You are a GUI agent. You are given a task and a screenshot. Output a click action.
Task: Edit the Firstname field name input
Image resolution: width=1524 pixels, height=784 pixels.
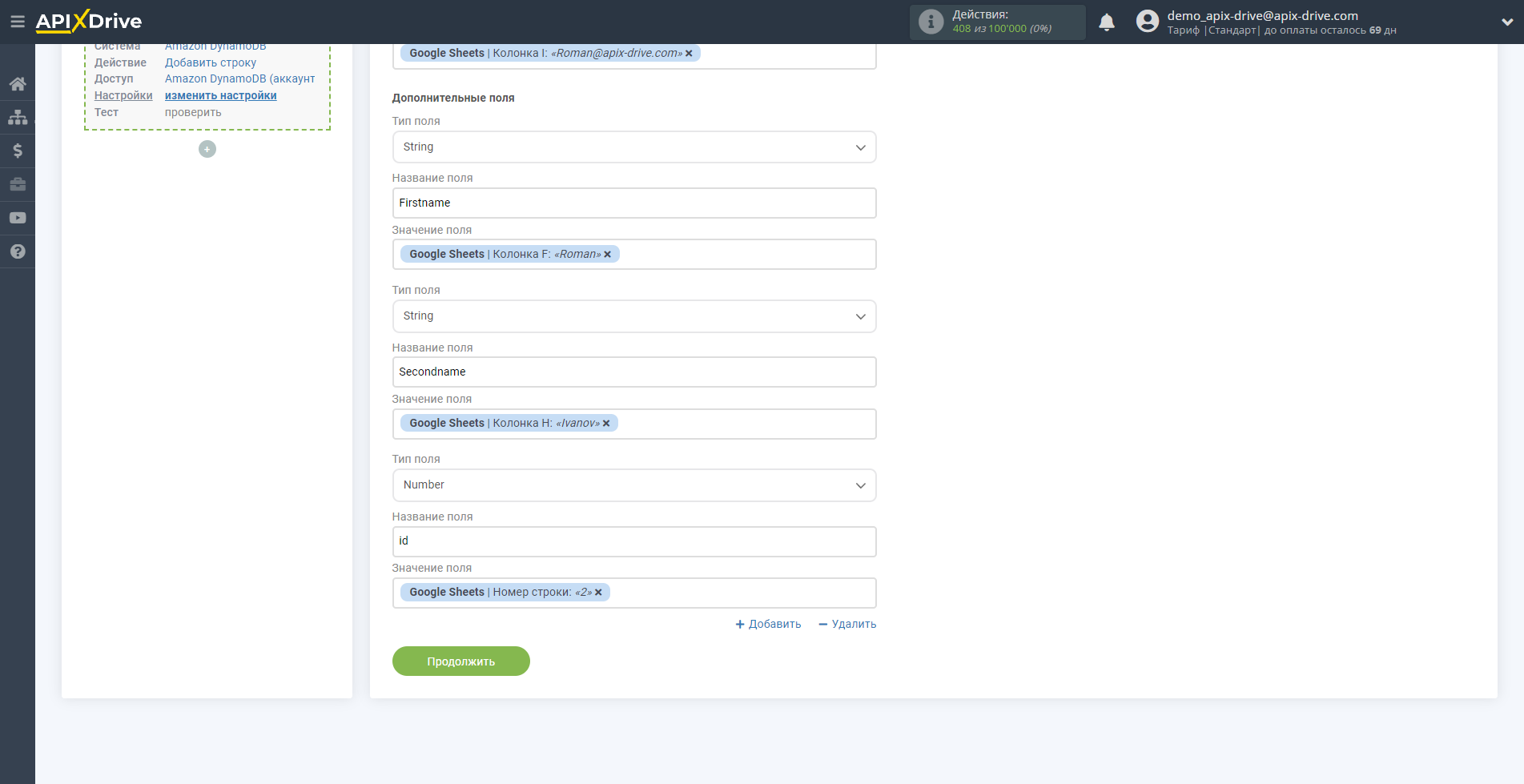click(x=634, y=203)
